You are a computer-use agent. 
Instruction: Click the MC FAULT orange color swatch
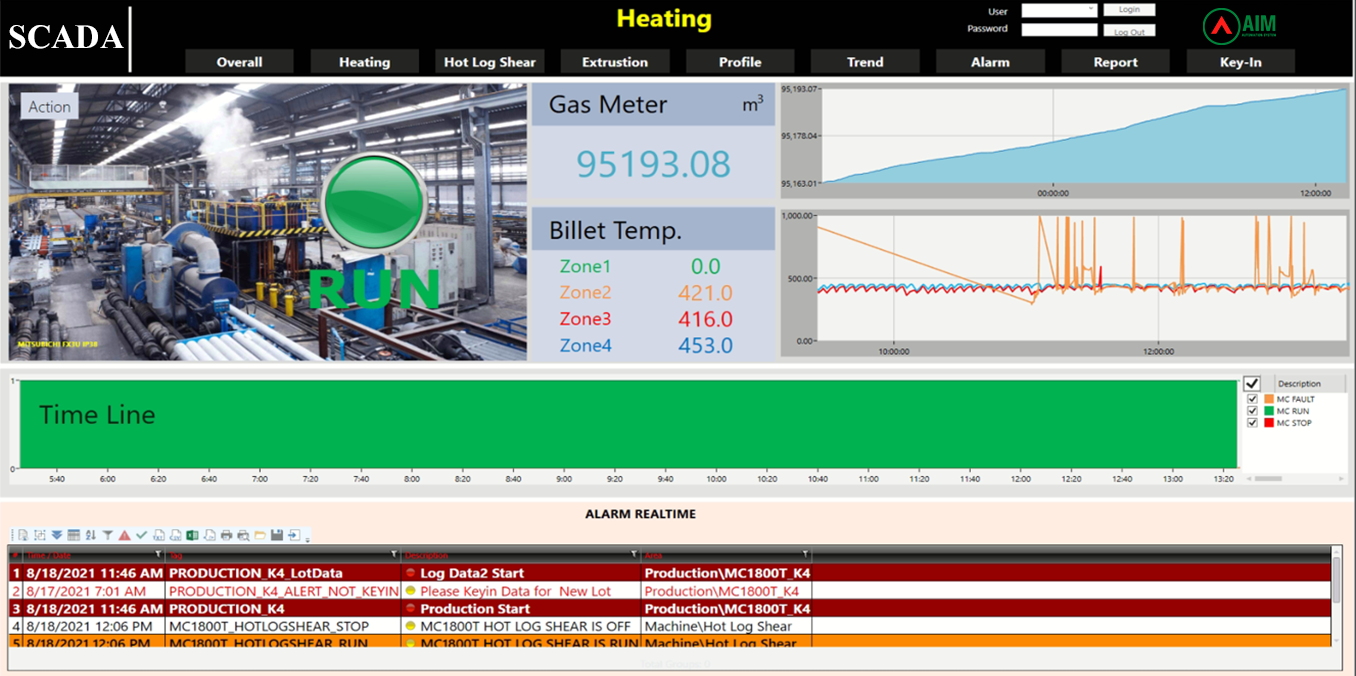pos(1269,399)
